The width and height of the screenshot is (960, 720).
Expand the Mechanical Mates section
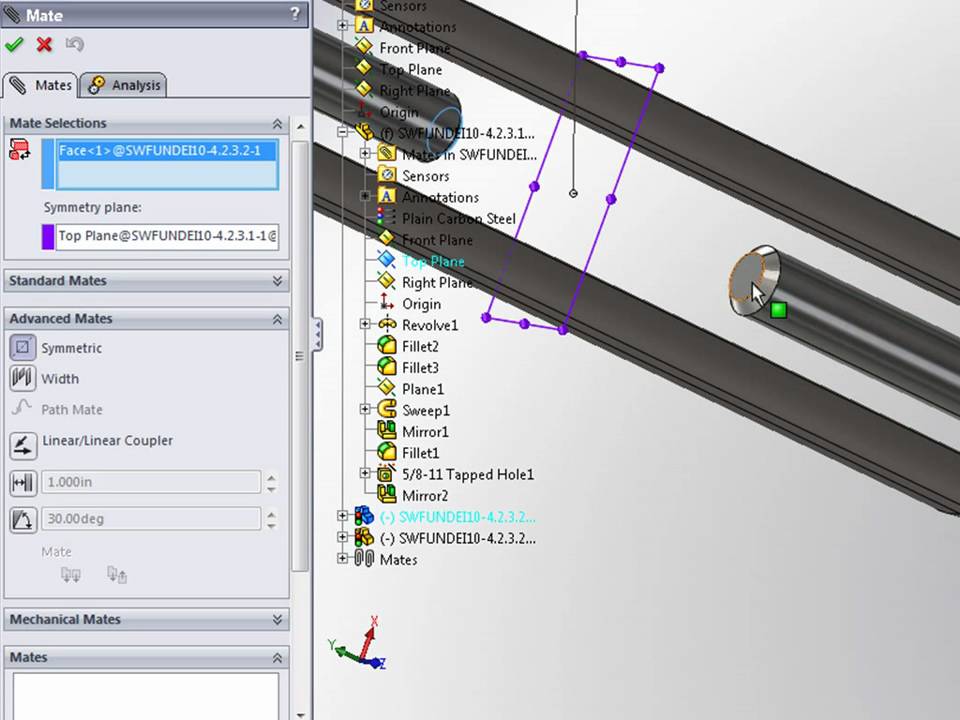click(x=277, y=620)
